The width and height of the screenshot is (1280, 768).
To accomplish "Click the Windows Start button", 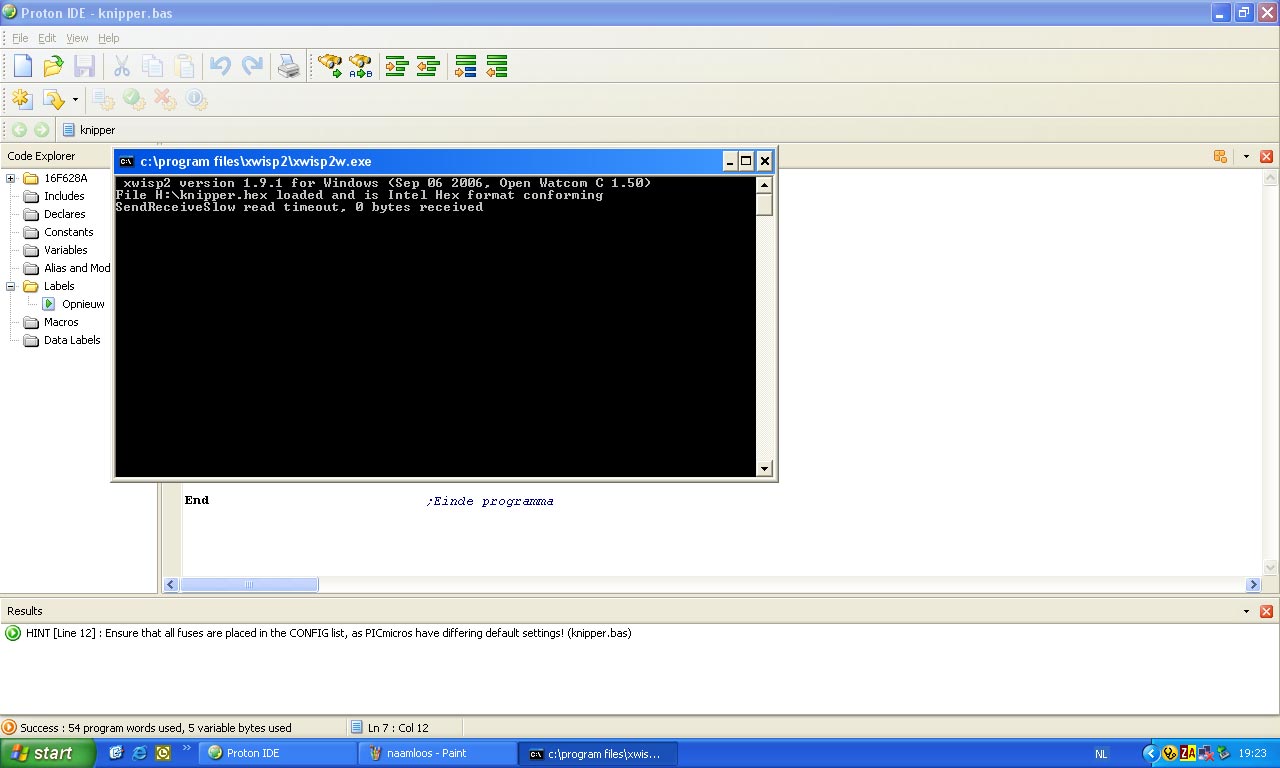I will pyautogui.click(x=47, y=754).
